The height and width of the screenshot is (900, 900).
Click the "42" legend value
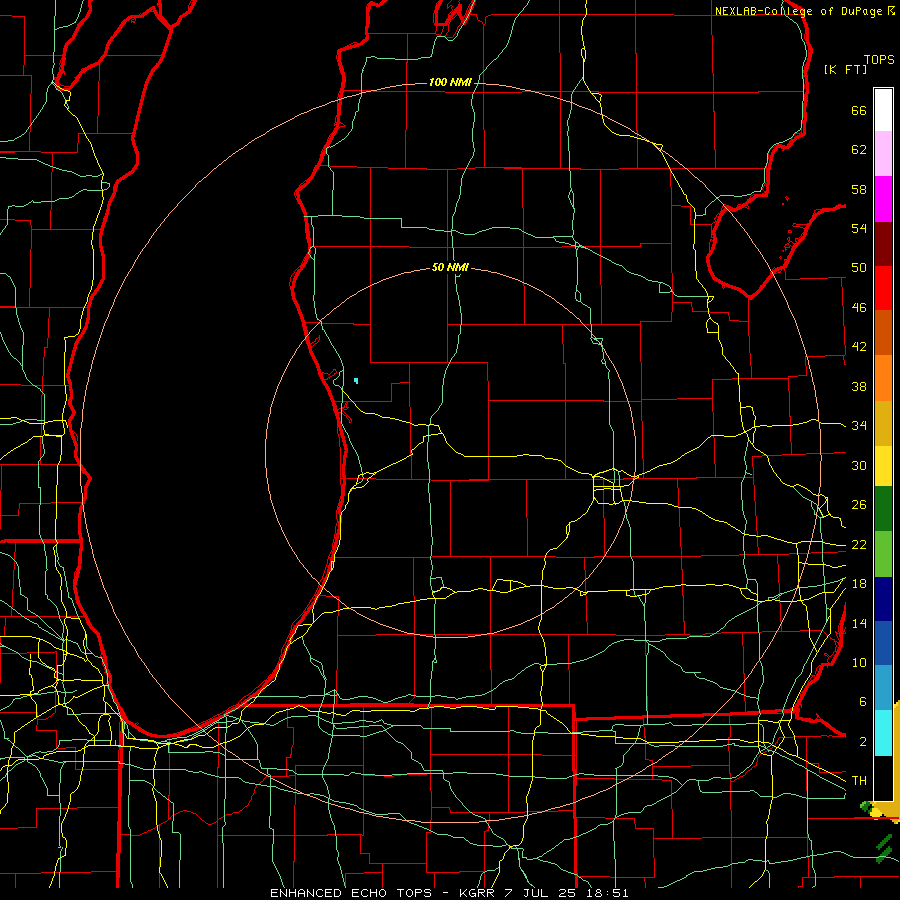[859, 347]
